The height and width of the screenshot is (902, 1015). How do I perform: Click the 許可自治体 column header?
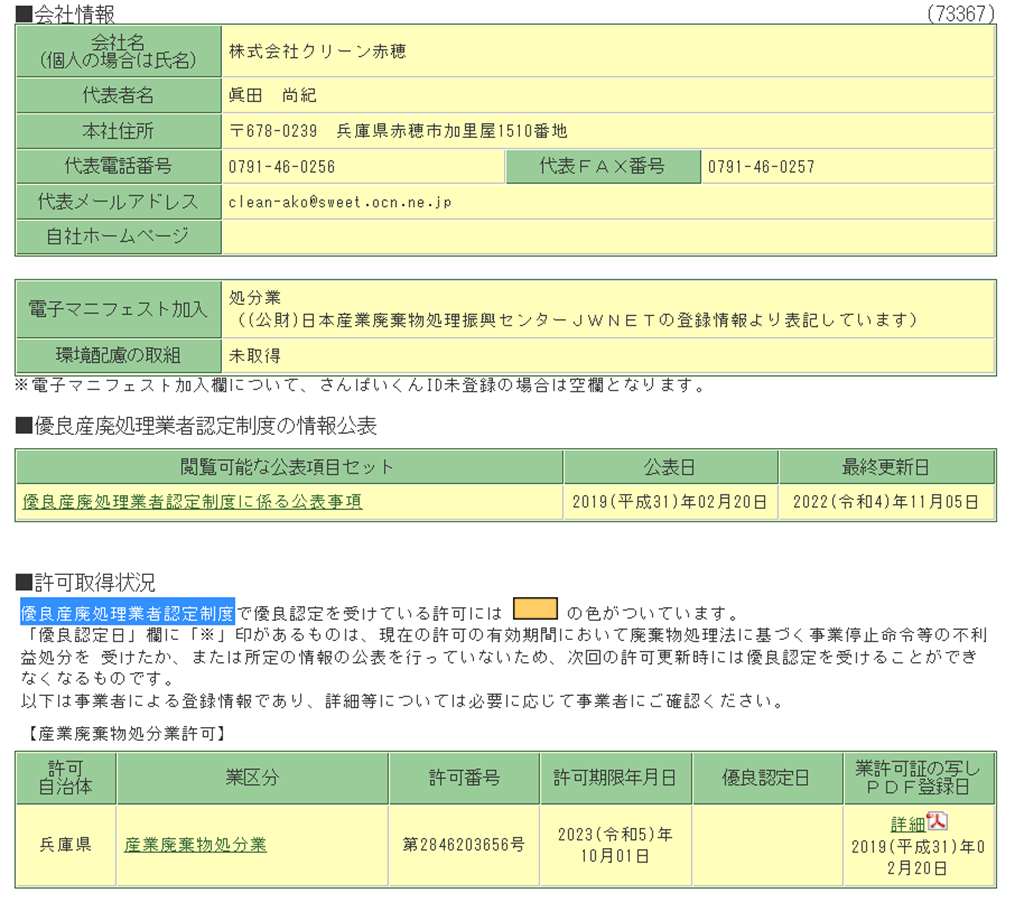point(65,778)
